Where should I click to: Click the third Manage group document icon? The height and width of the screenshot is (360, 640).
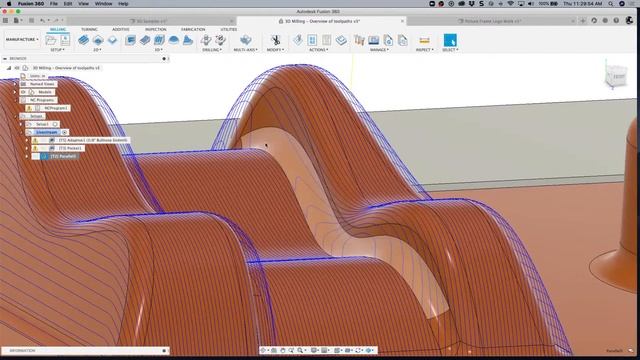pos(388,40)
